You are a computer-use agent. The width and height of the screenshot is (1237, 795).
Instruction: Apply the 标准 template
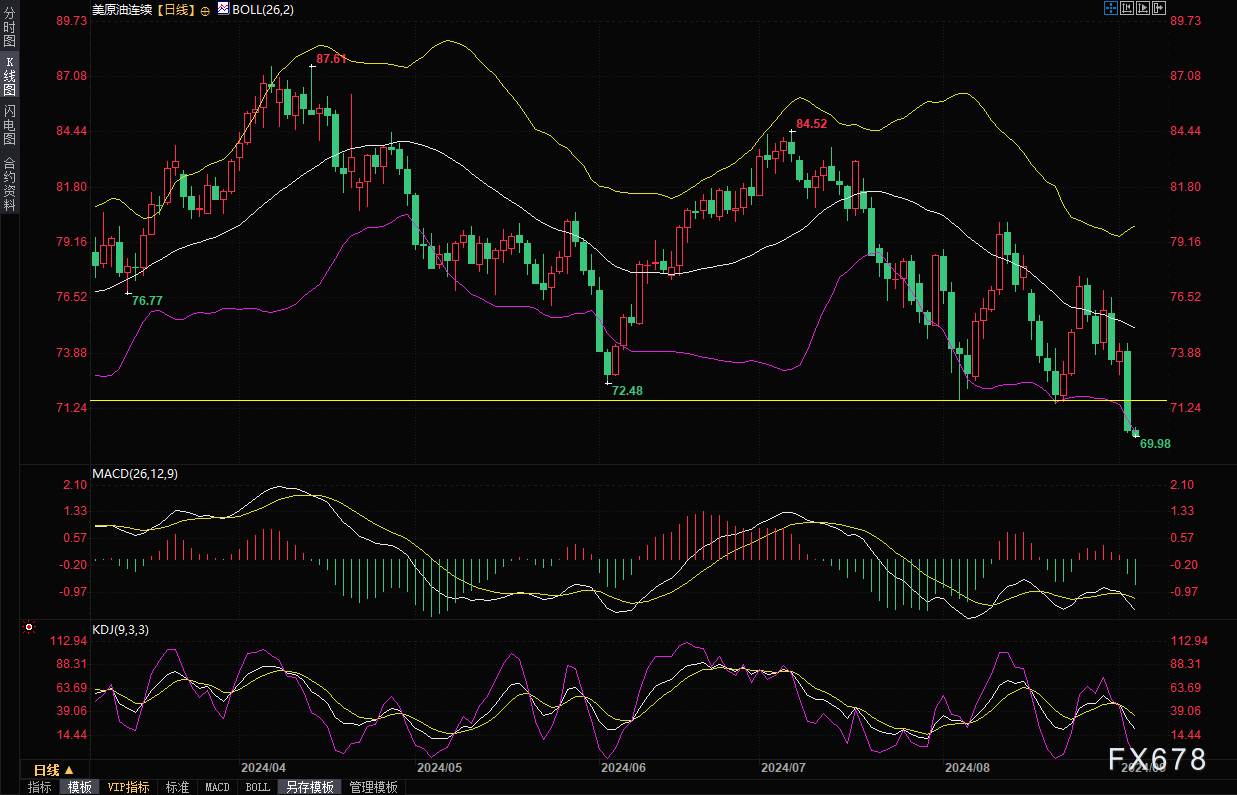pos(178,787)
